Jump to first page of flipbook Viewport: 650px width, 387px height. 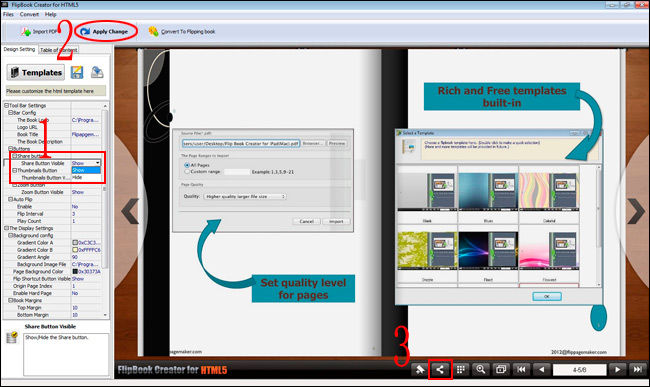pyautogui.click(x=521, y=370)
